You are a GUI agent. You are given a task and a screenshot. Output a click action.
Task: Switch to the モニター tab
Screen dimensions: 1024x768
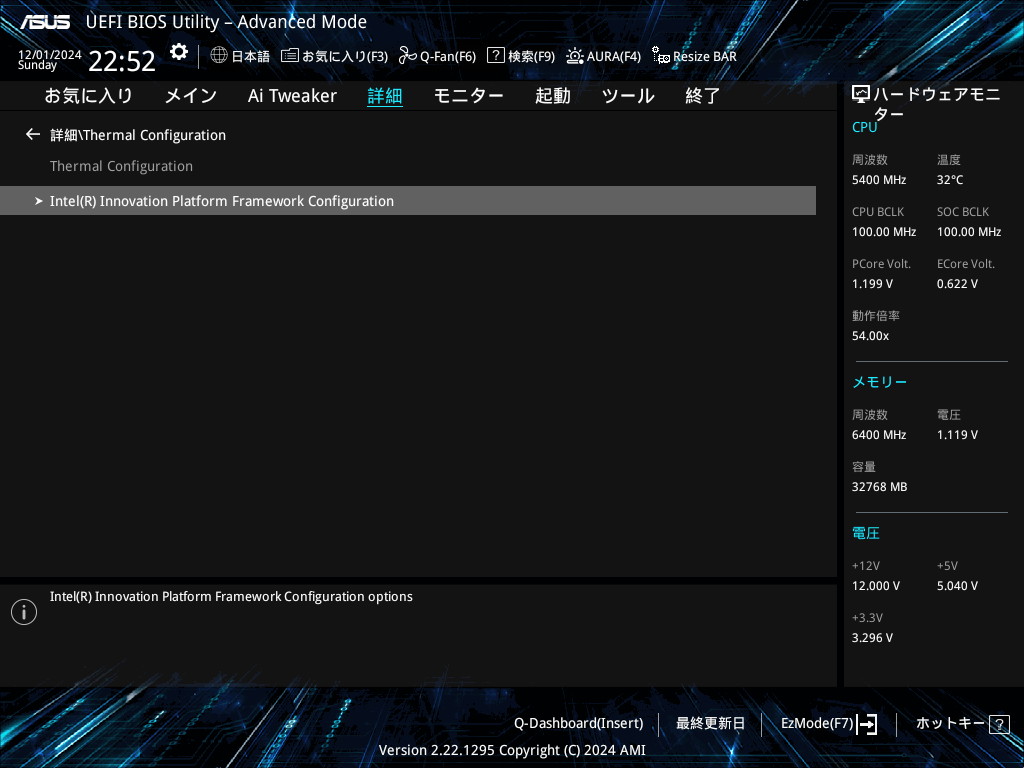(468, 96)
